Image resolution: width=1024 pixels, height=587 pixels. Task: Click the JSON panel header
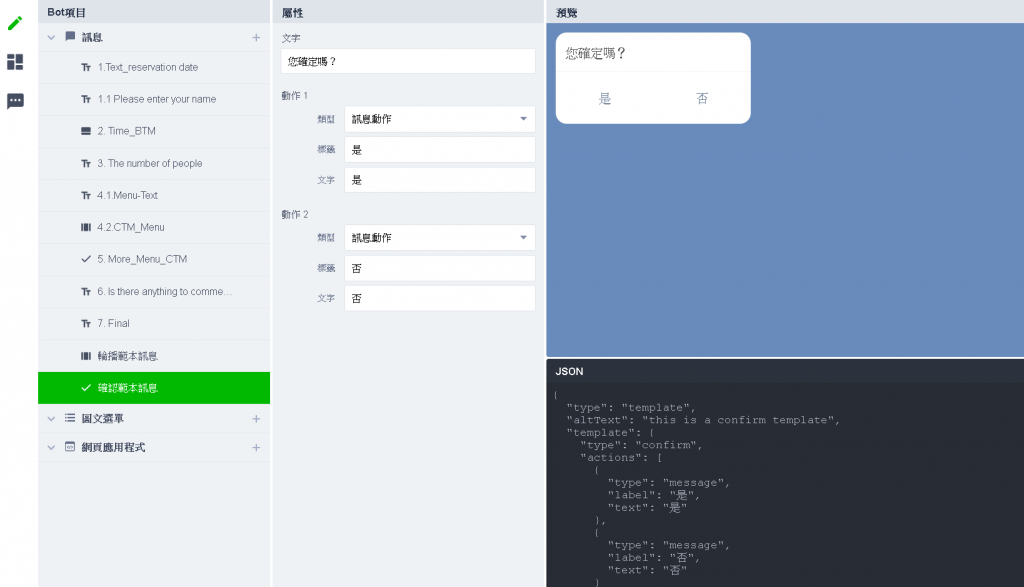[569, 372]
